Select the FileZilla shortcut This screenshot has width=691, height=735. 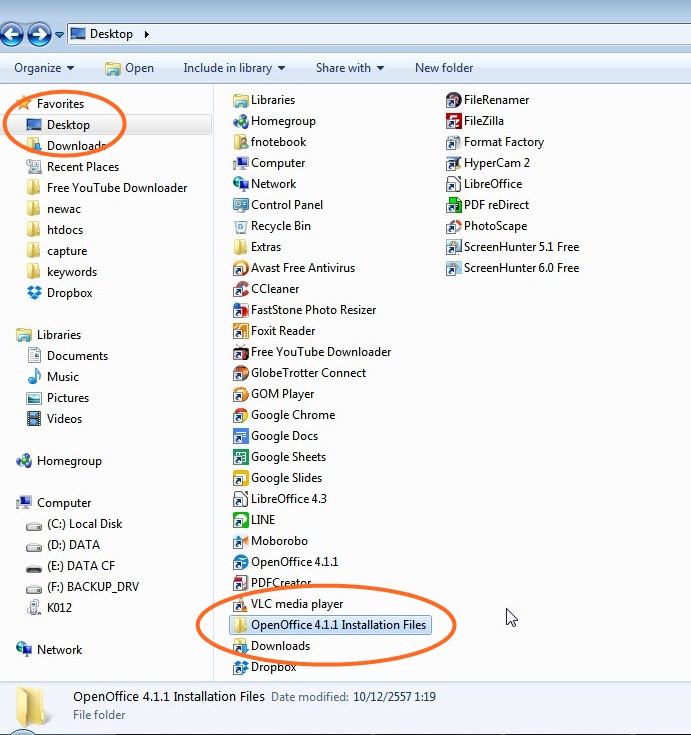pos(475,121)
